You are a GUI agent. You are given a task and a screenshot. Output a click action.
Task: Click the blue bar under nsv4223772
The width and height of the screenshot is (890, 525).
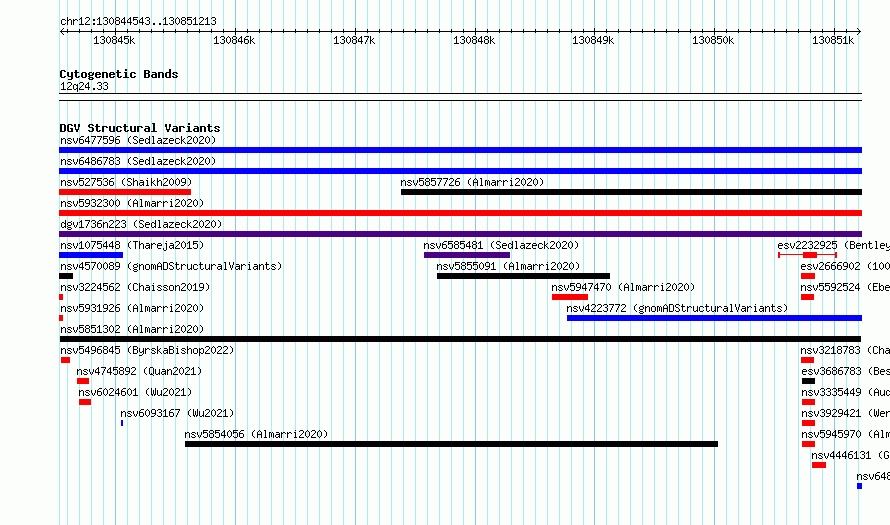point(714,318)
